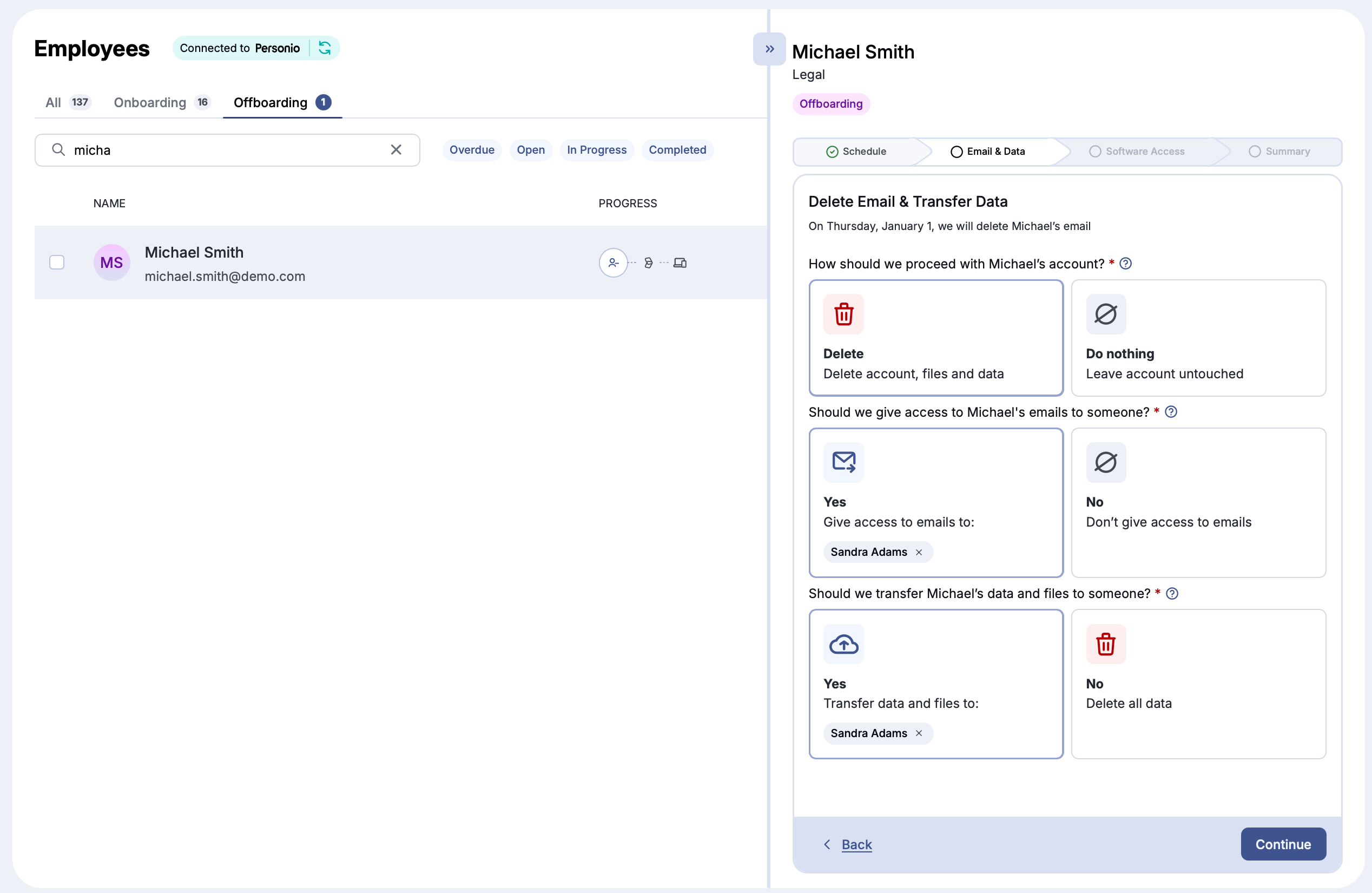Open help tooltip next to the account question
Screen dimensions: 1372x893
point(1125,264)
